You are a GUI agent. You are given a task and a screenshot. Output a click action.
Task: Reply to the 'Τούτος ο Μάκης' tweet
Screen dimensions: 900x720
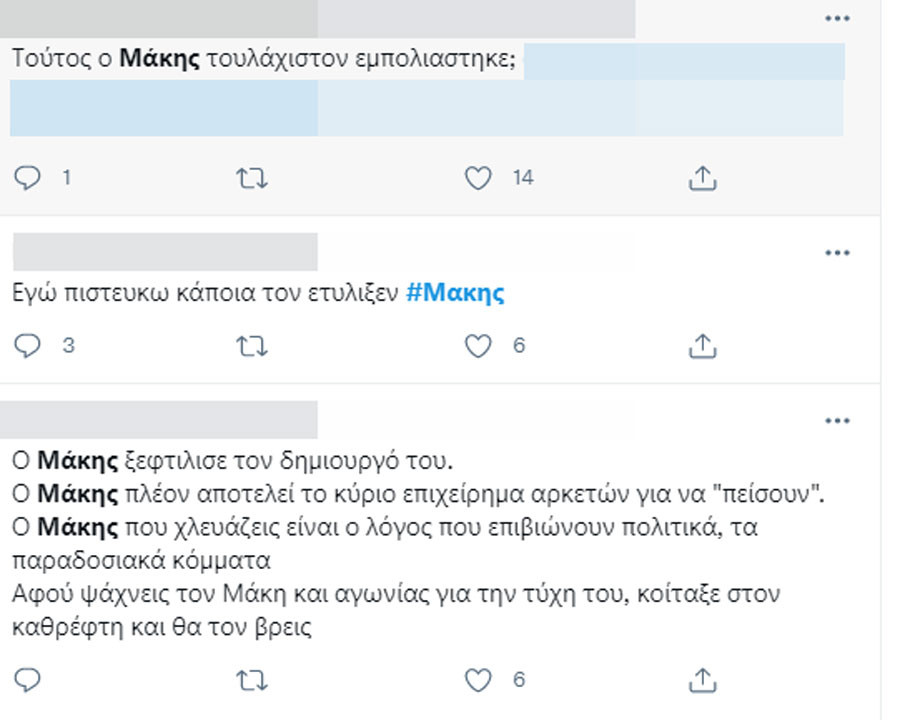27,178
